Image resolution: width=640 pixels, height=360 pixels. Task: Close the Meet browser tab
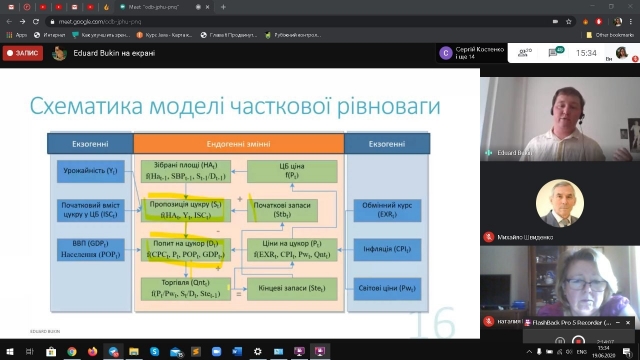click(208, 7)
